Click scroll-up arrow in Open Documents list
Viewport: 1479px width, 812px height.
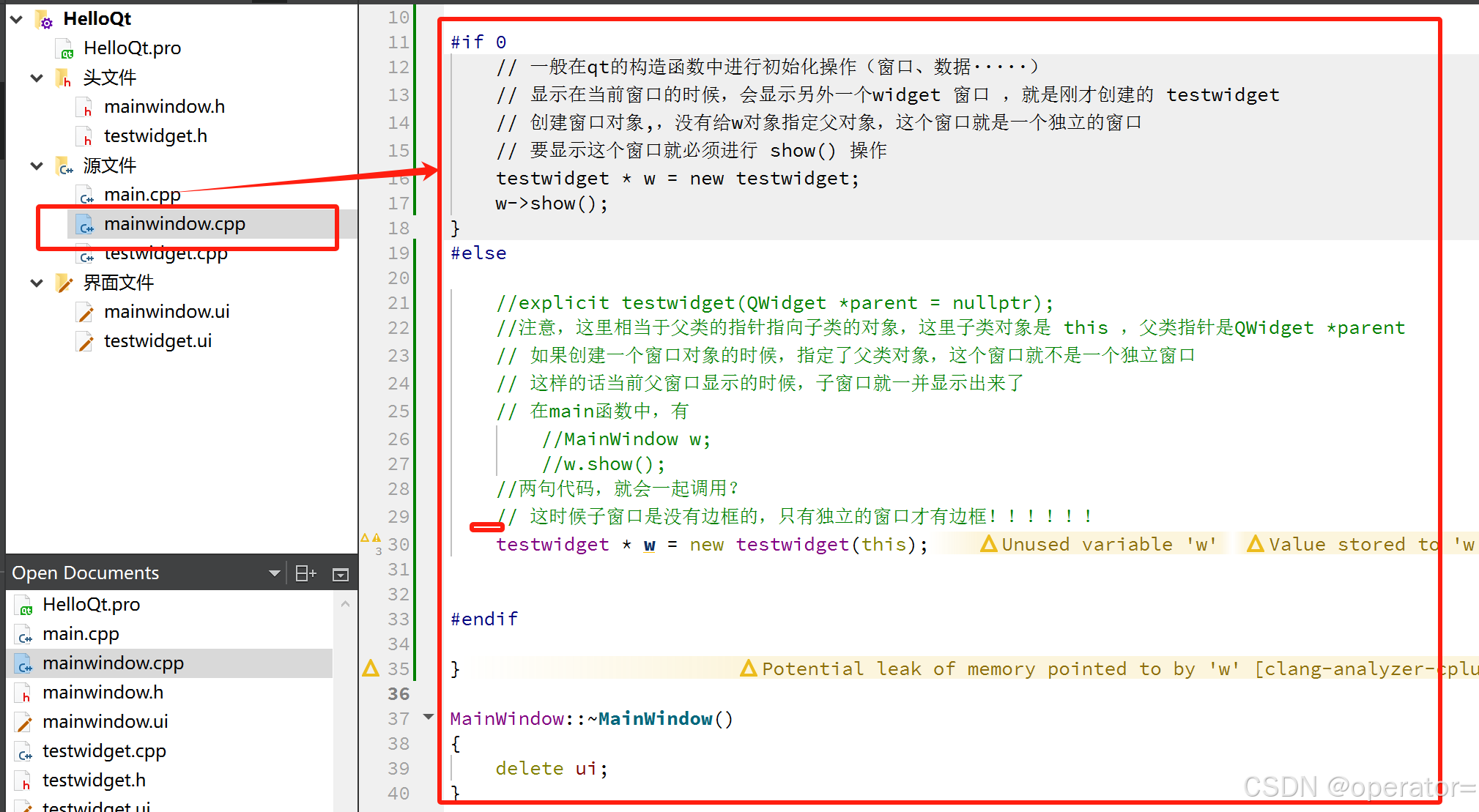tap(346, 604)
